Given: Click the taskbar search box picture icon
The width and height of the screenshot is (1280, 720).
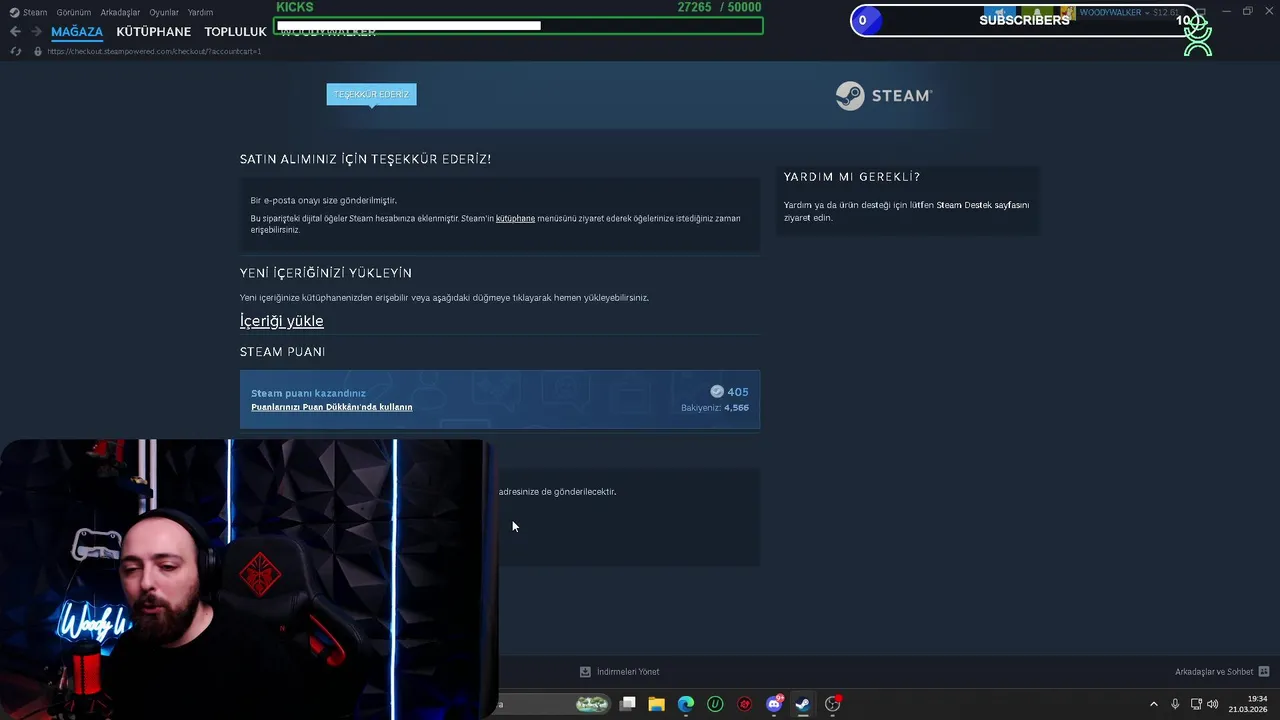Looking at the screenshot, I should point(592,704).
